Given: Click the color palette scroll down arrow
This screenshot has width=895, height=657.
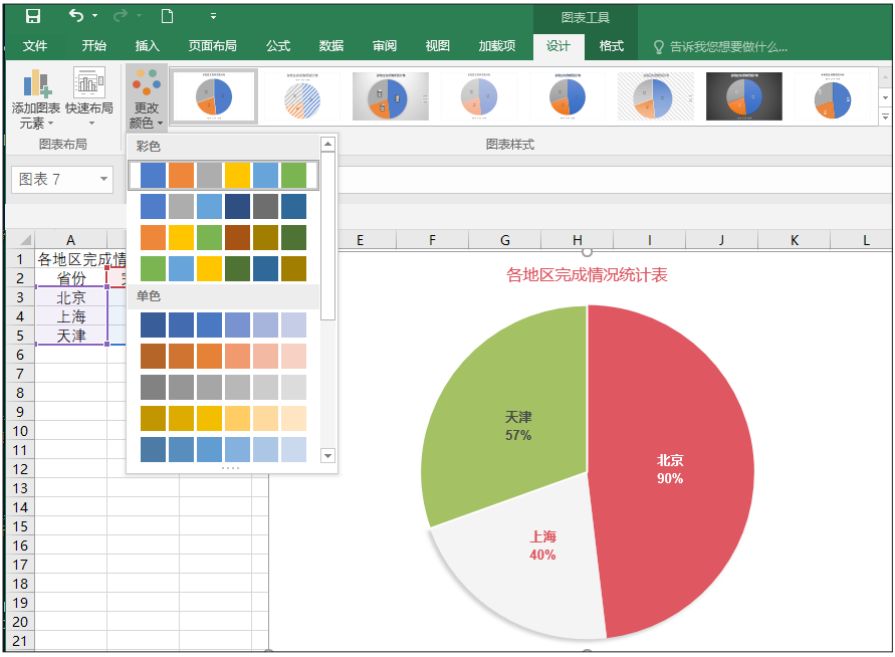Looking at the screenshot, I should [328, 456].
